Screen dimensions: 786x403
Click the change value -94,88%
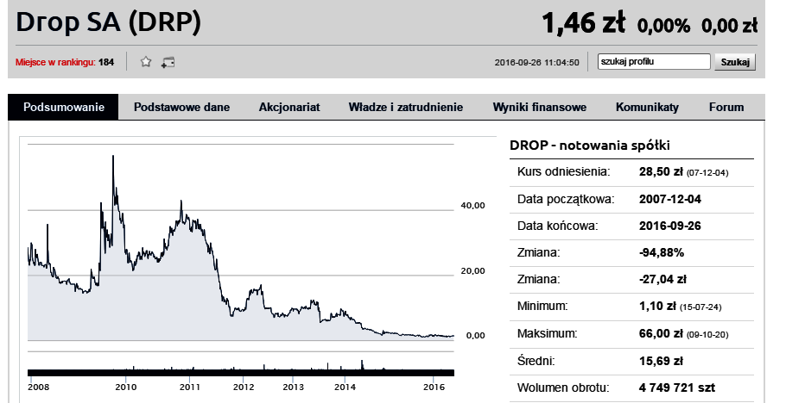(x=661, y=253)
